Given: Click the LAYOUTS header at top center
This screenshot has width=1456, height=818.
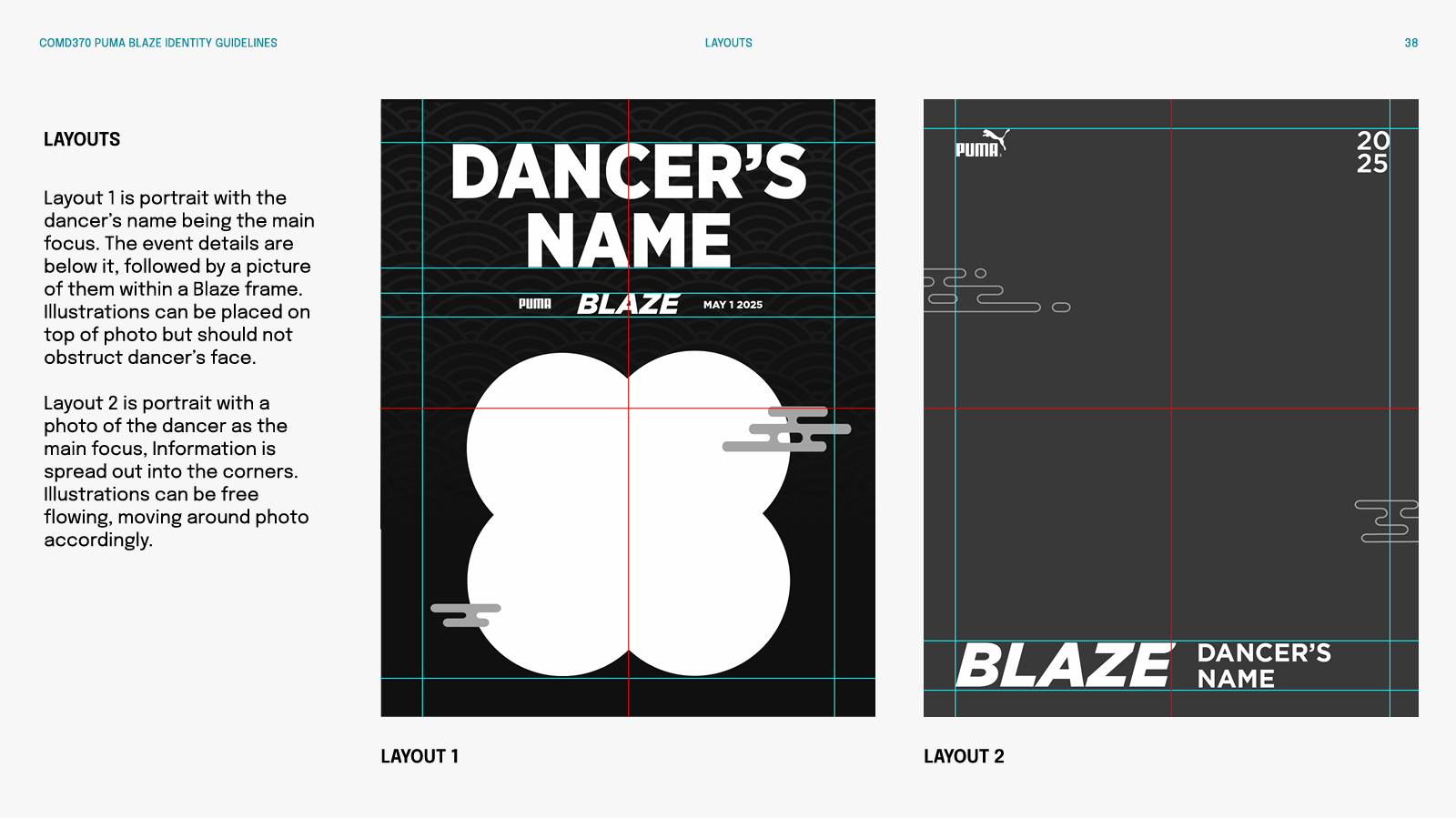Looking at the screenshot, I should (728, 43).
